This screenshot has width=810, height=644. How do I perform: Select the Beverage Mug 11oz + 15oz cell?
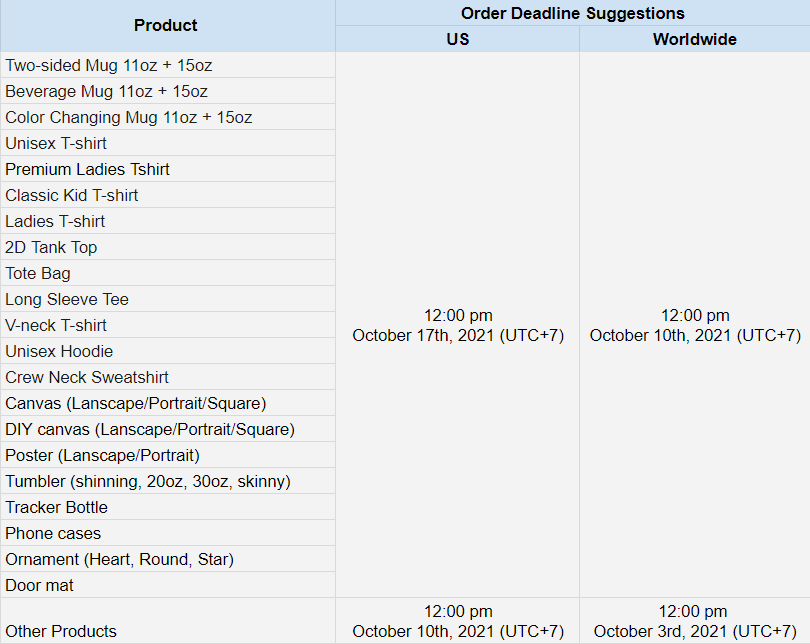tap(107, 91)
